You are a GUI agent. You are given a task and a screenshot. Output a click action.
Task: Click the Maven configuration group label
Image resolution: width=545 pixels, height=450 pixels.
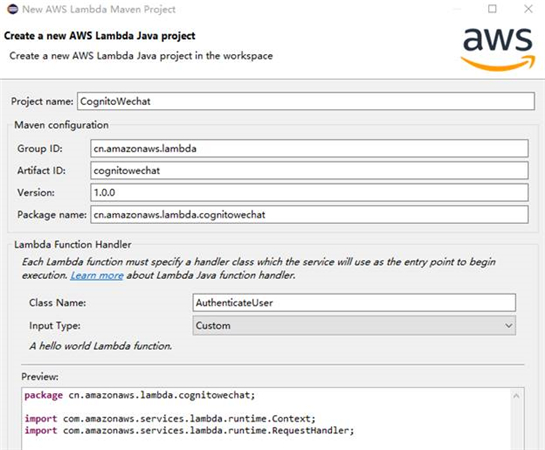point(61,125)
